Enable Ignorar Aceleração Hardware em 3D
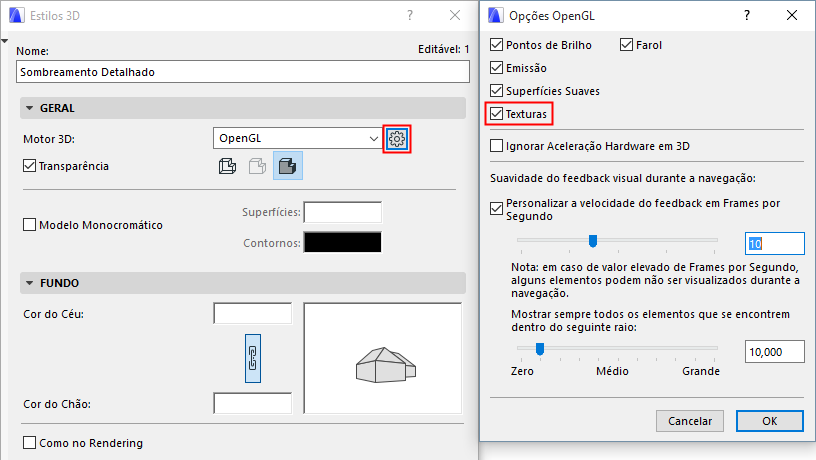 click(x=497, y=146)
